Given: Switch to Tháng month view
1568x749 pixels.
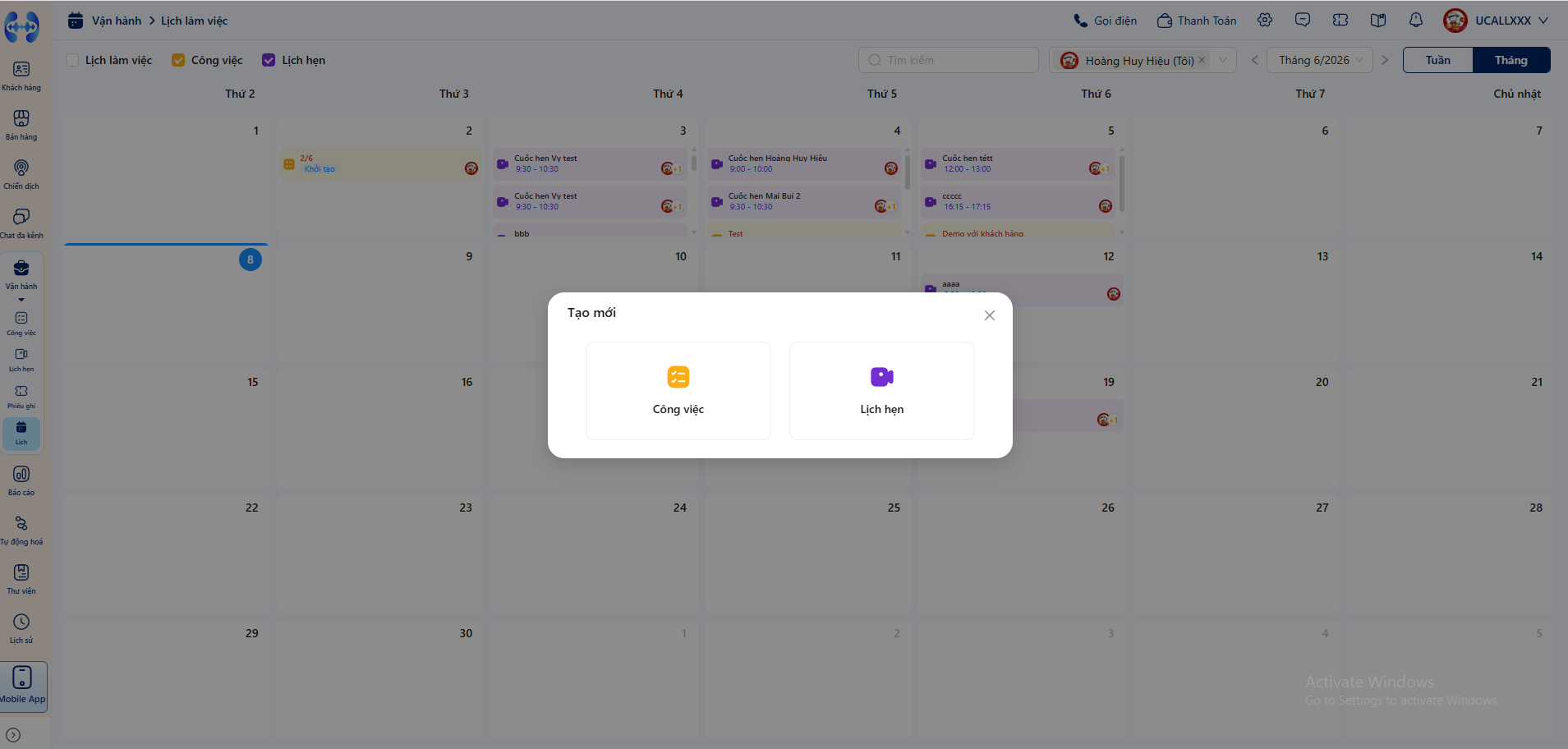Looking at the screenshot, I should [x=1511, y=60].
